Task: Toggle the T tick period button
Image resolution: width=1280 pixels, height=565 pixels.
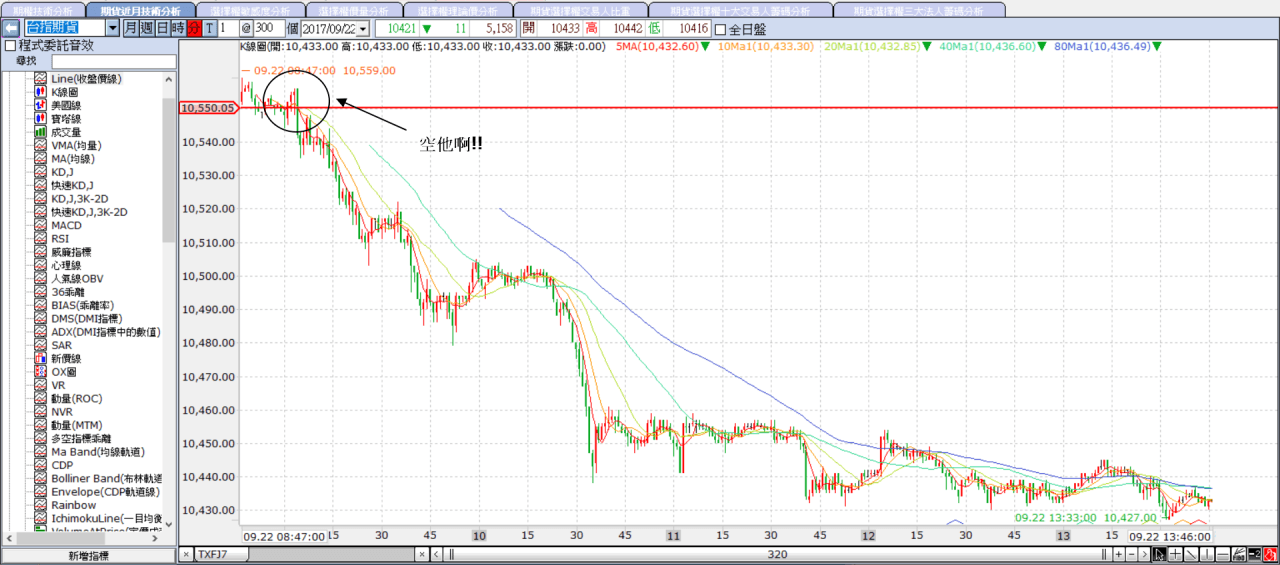Action: (210, 29)
